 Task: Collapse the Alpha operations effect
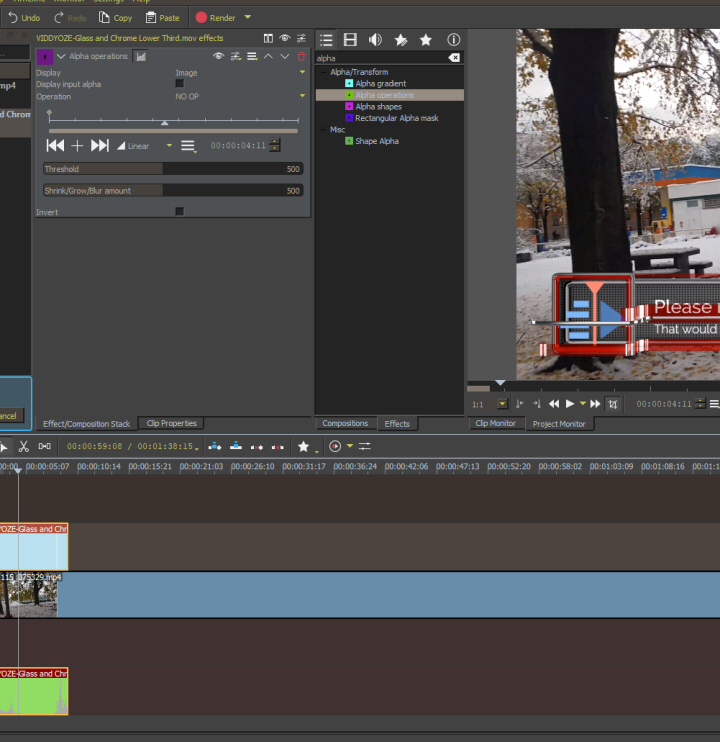coord(61,56)
